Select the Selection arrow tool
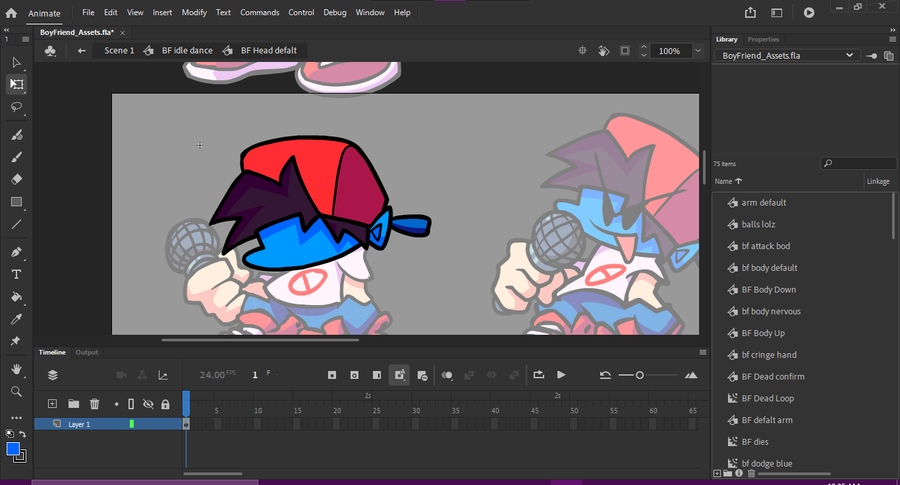 tap(16, 62)
